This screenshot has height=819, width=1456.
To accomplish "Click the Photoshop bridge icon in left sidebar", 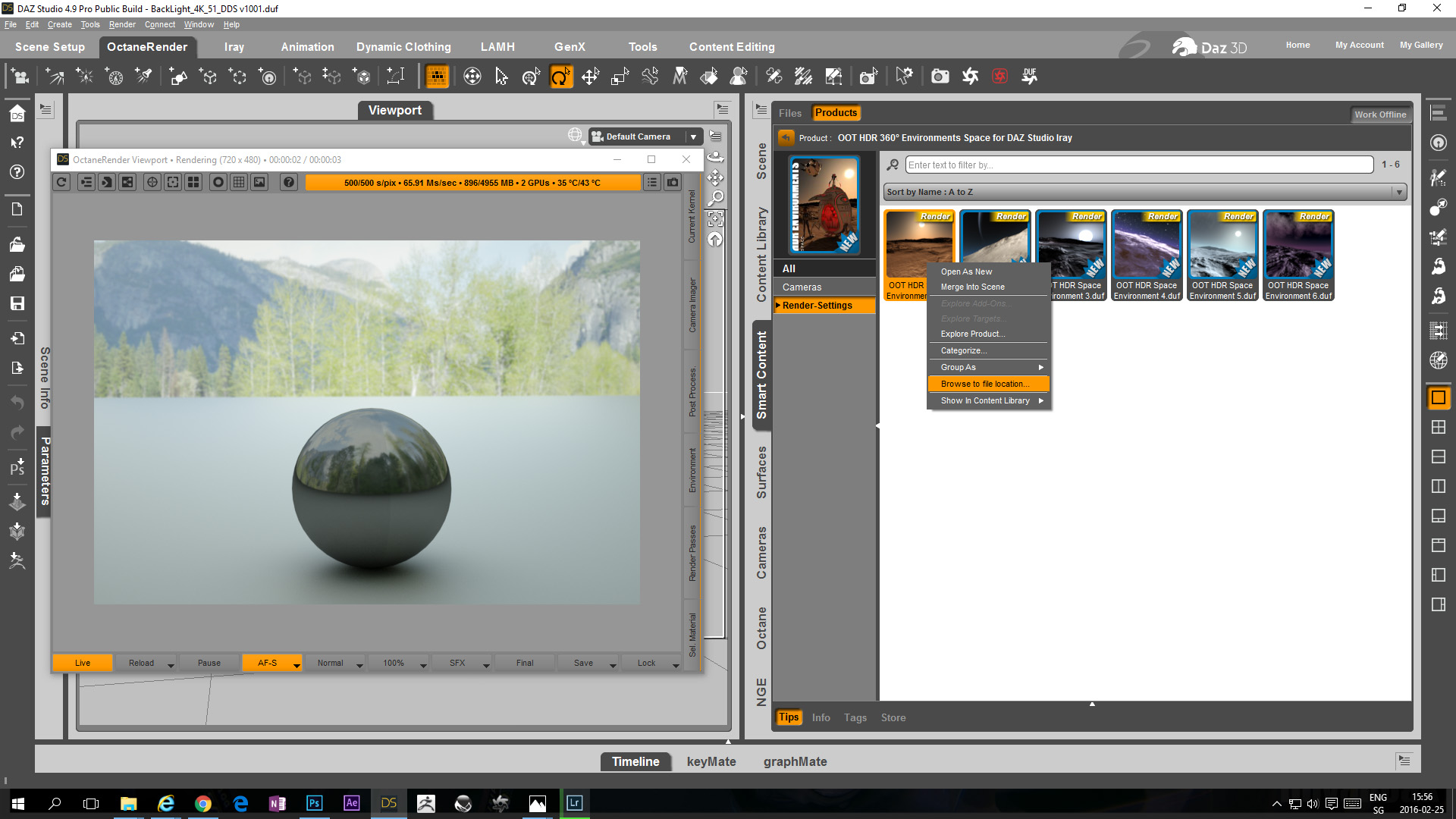I will point(17,466).
